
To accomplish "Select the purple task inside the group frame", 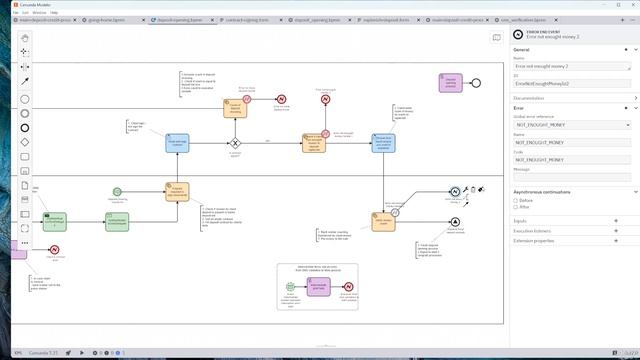I will click(318, 287).
